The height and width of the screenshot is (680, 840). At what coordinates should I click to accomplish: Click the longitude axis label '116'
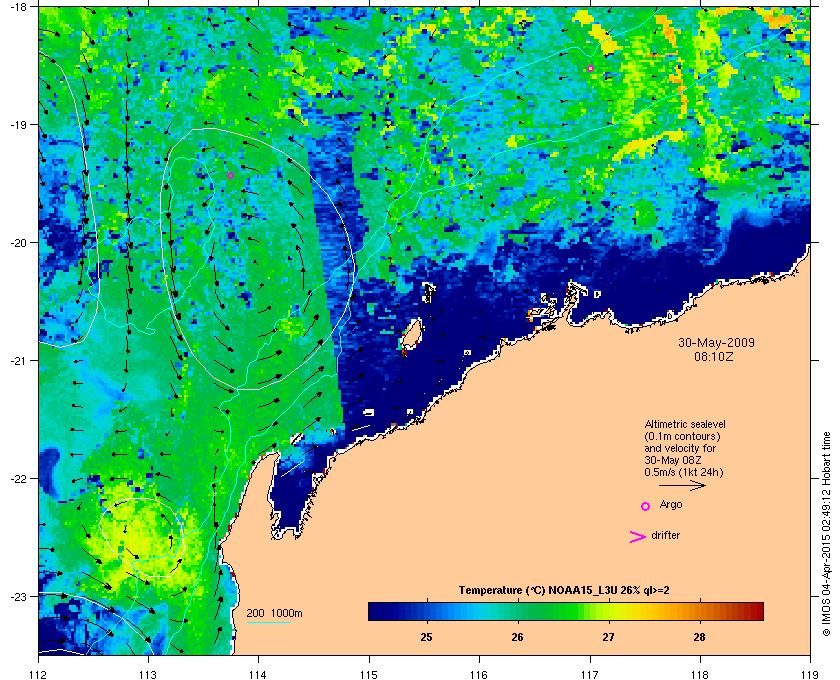pyautogui.click(x=479, y=675)
